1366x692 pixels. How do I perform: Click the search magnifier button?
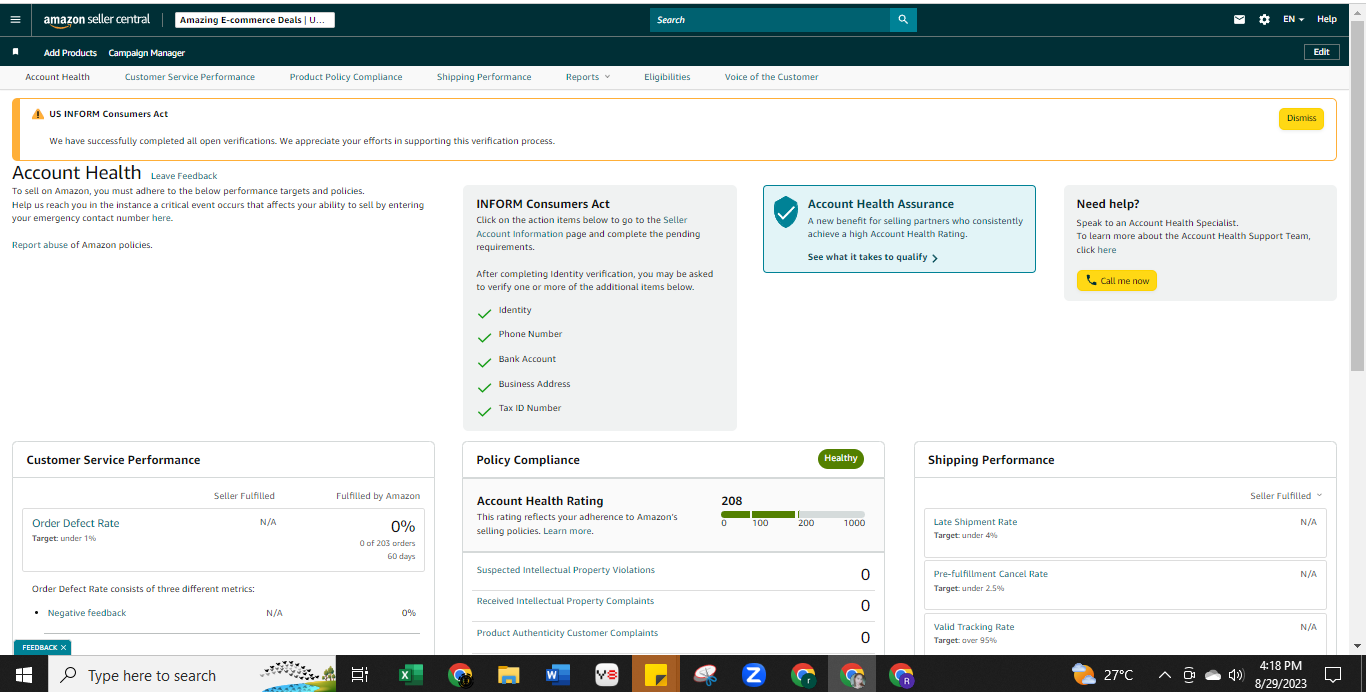pyautogui.click(x=903, y=20)
